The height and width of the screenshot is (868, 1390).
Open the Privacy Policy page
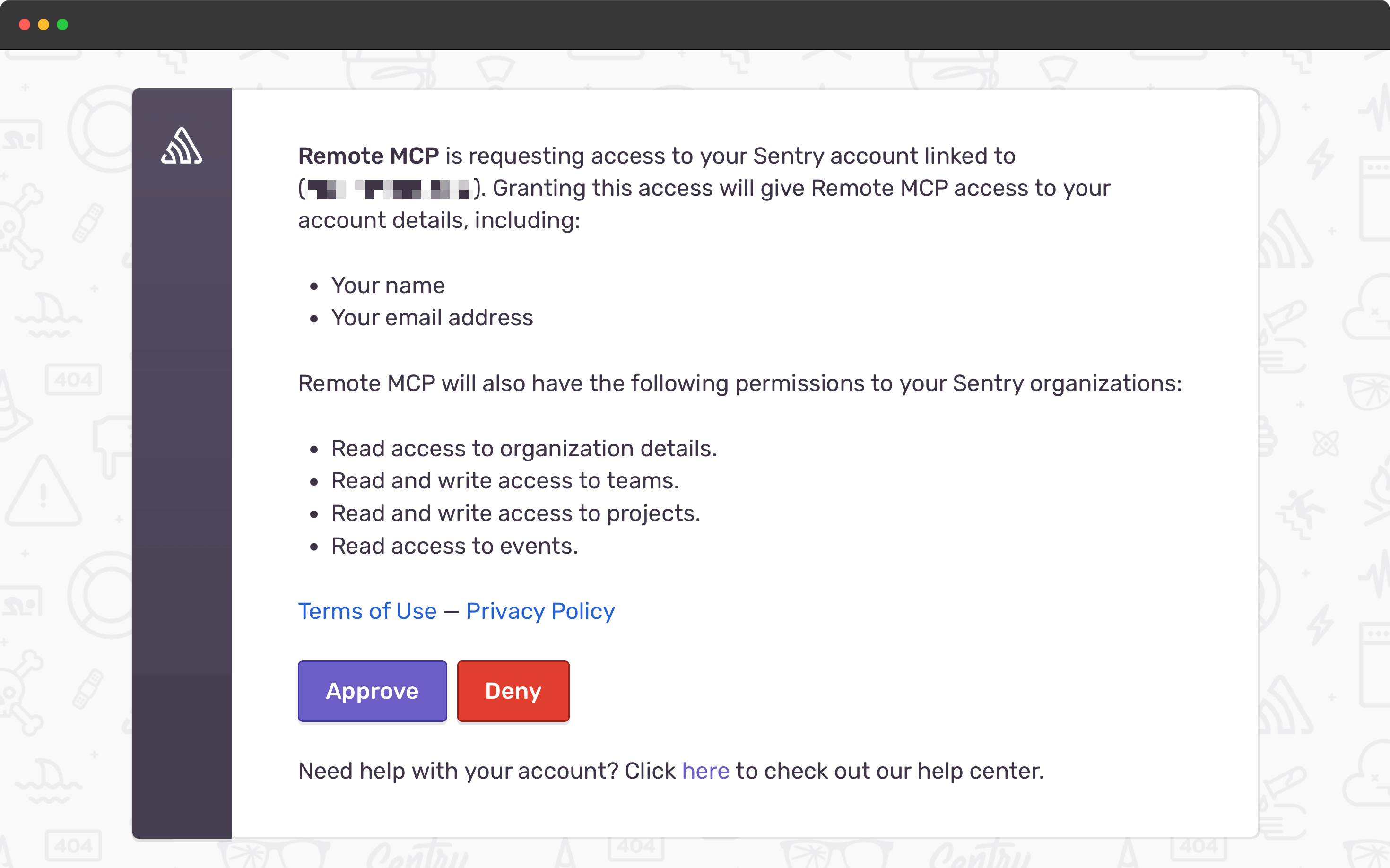pos(540,611)
